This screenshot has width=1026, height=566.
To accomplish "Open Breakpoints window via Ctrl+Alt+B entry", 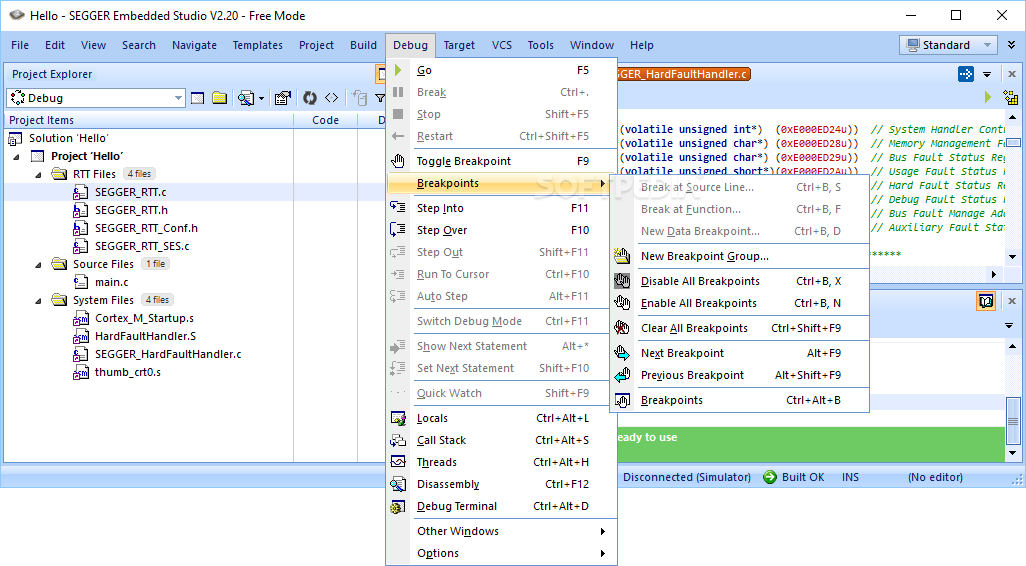I will point(739,400).
